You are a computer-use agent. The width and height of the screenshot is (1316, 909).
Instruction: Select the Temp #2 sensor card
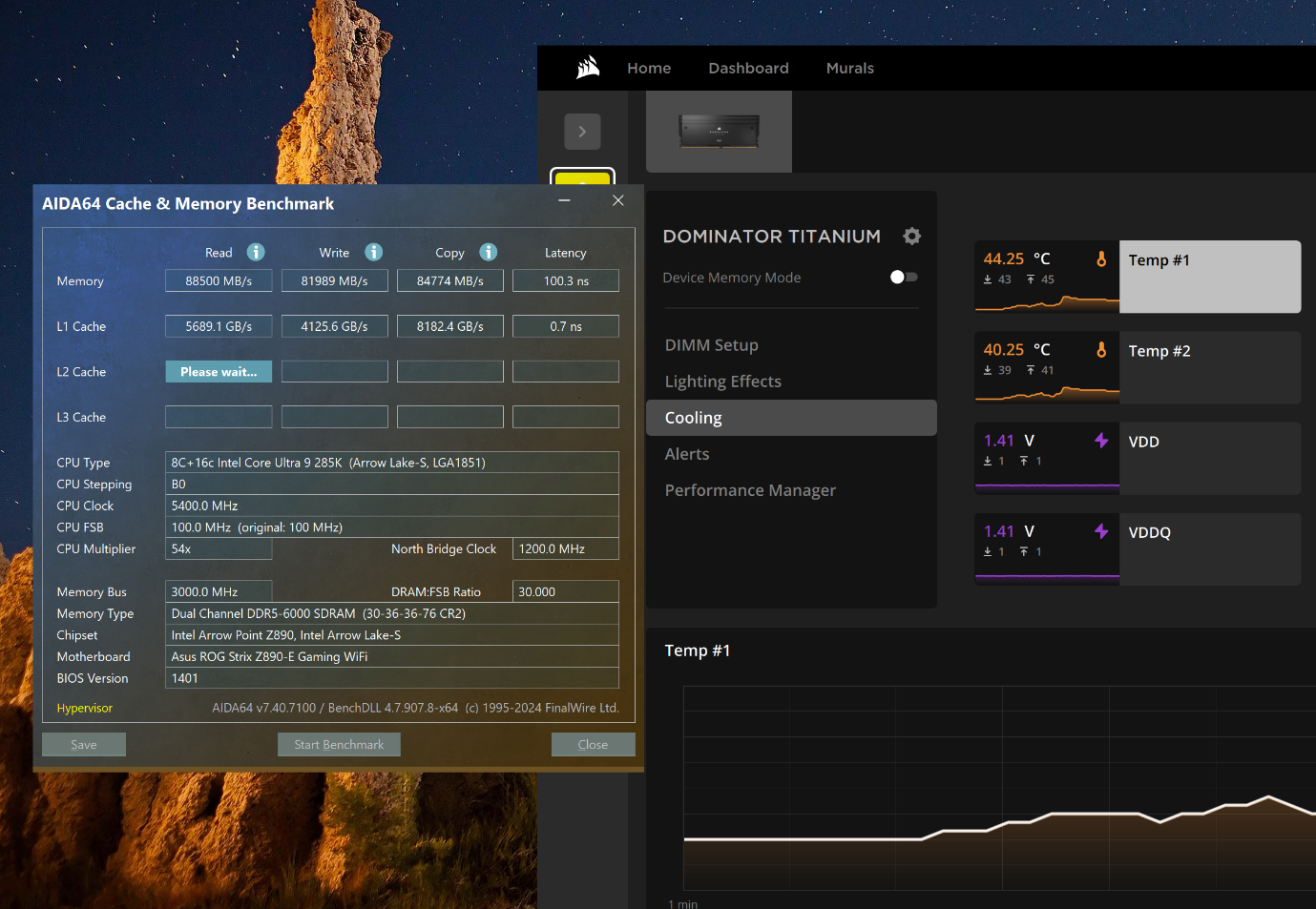(1138, 367)
